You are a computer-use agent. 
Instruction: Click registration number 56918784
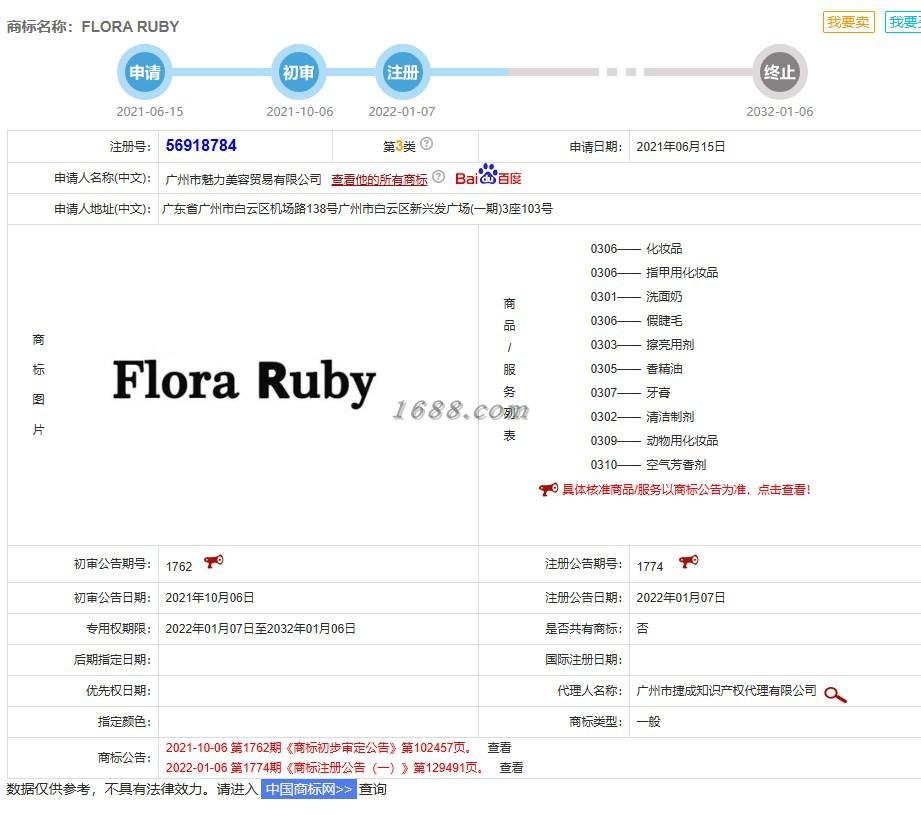tap(201, 146)
